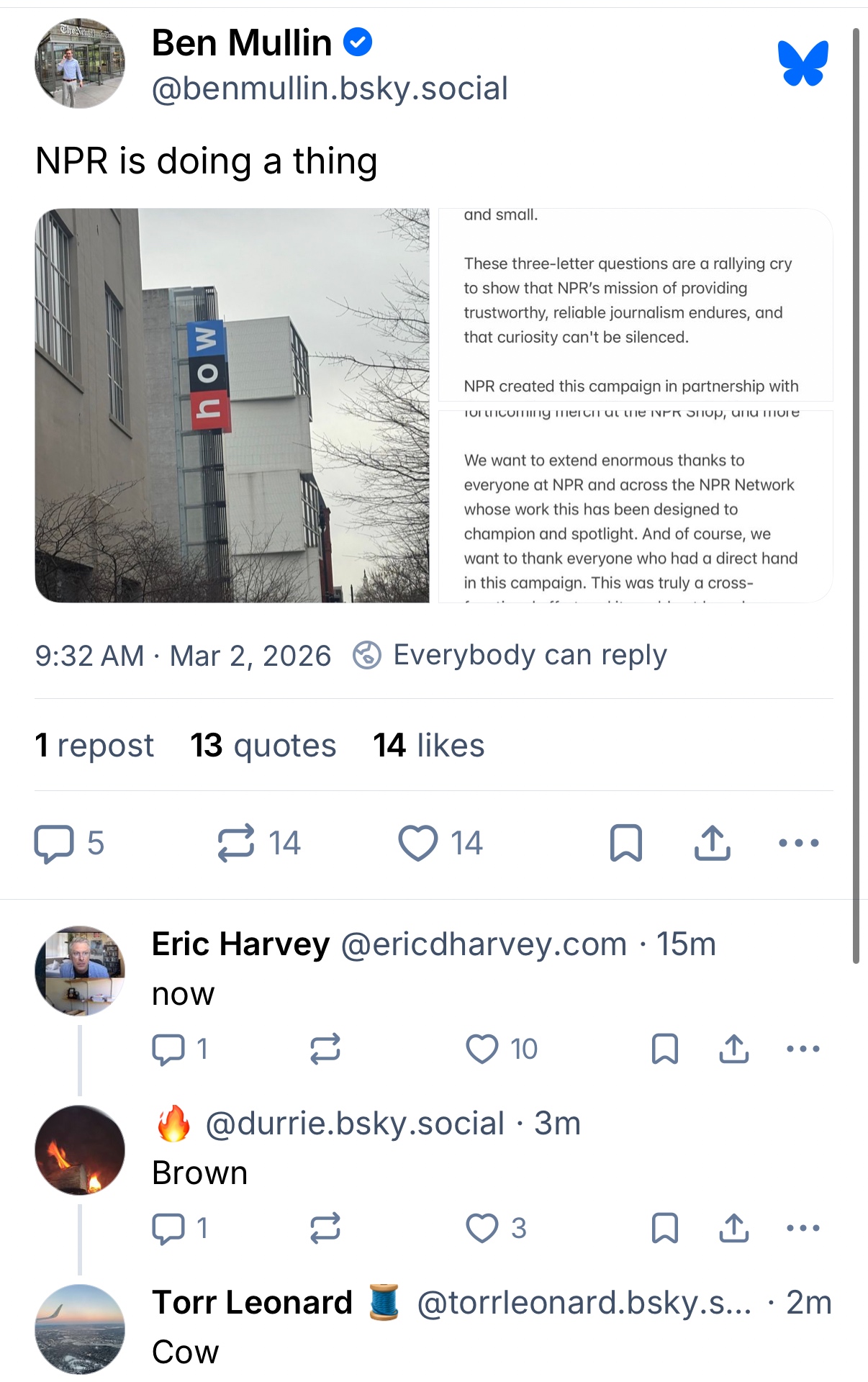
Task: Open Ben Mullin's profile avatar
Action: pyautogui.click(x=80, y=63)
